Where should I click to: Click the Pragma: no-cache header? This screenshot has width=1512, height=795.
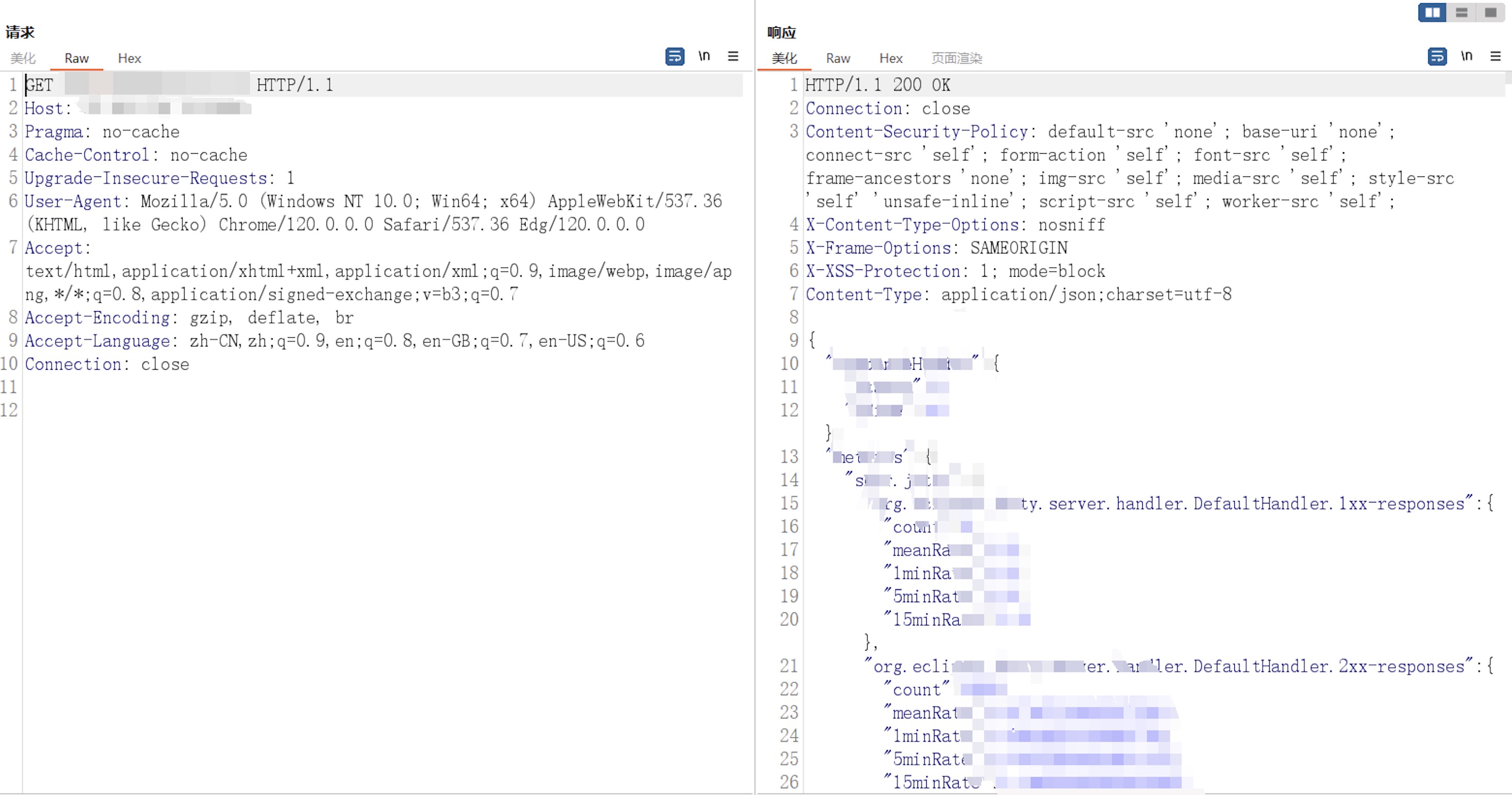pos(102,132)
